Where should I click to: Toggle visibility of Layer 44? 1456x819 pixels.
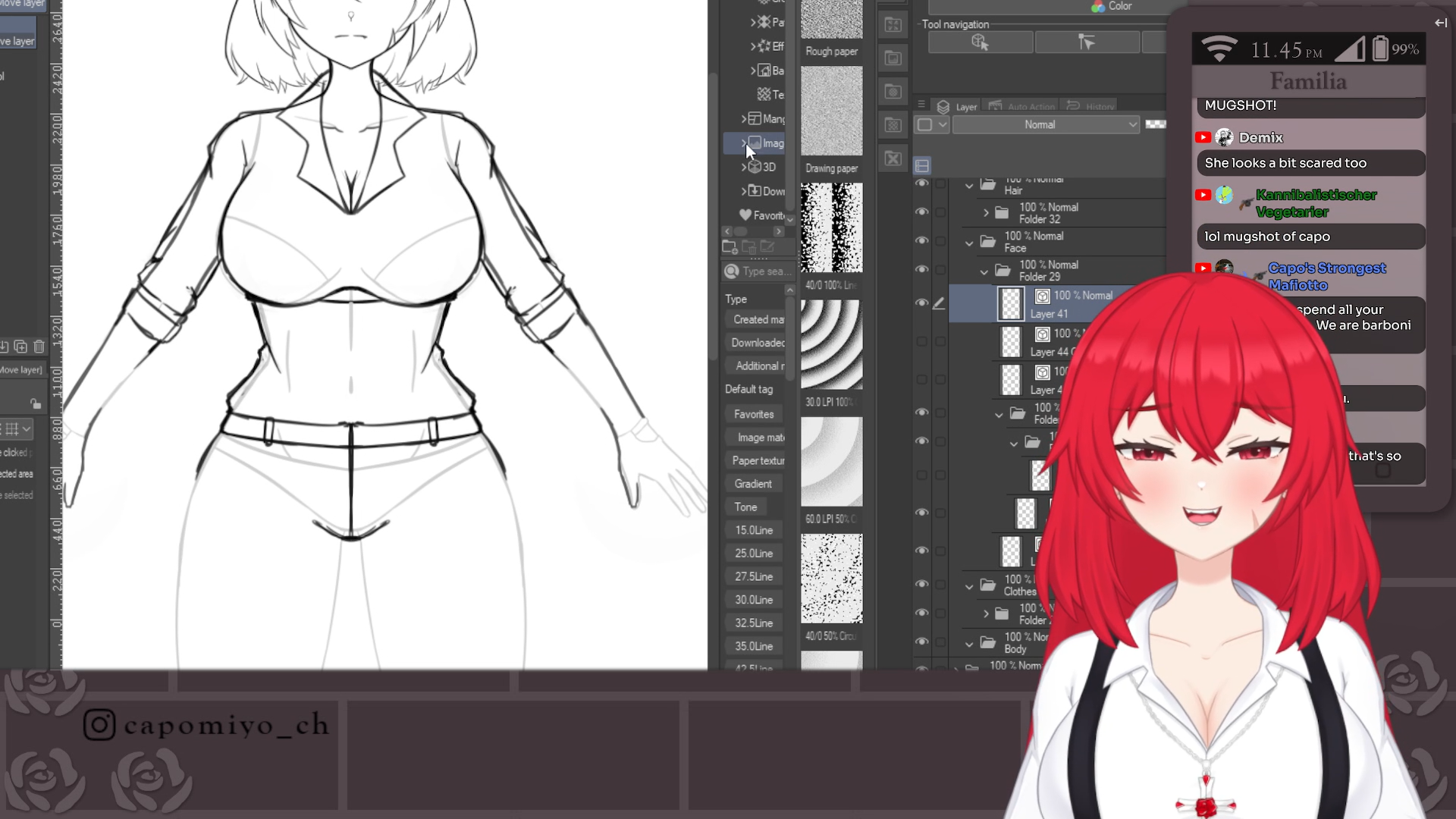922,342
